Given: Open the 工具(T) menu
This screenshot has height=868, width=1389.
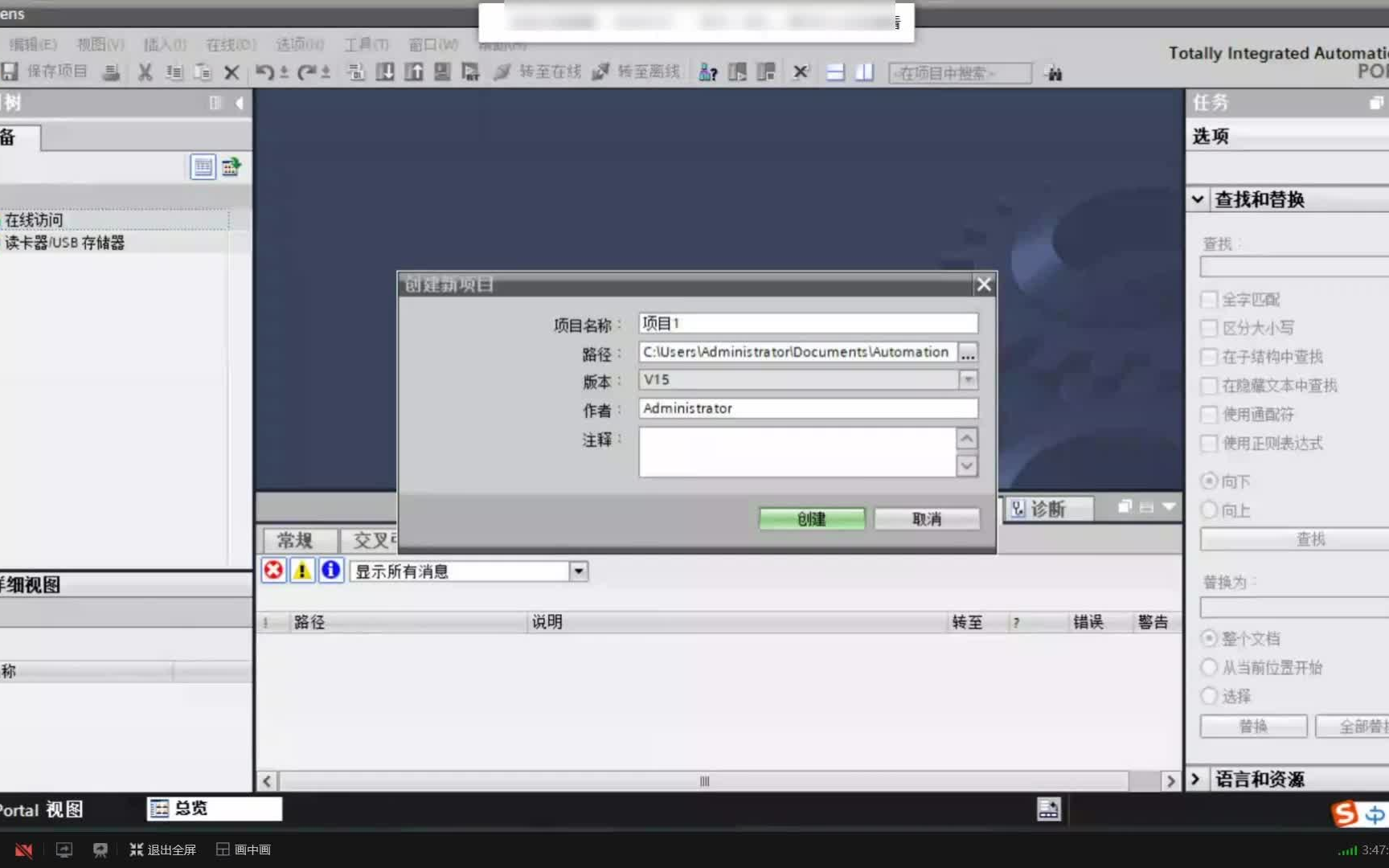Looking at the screenshot, I should [367, 44].
